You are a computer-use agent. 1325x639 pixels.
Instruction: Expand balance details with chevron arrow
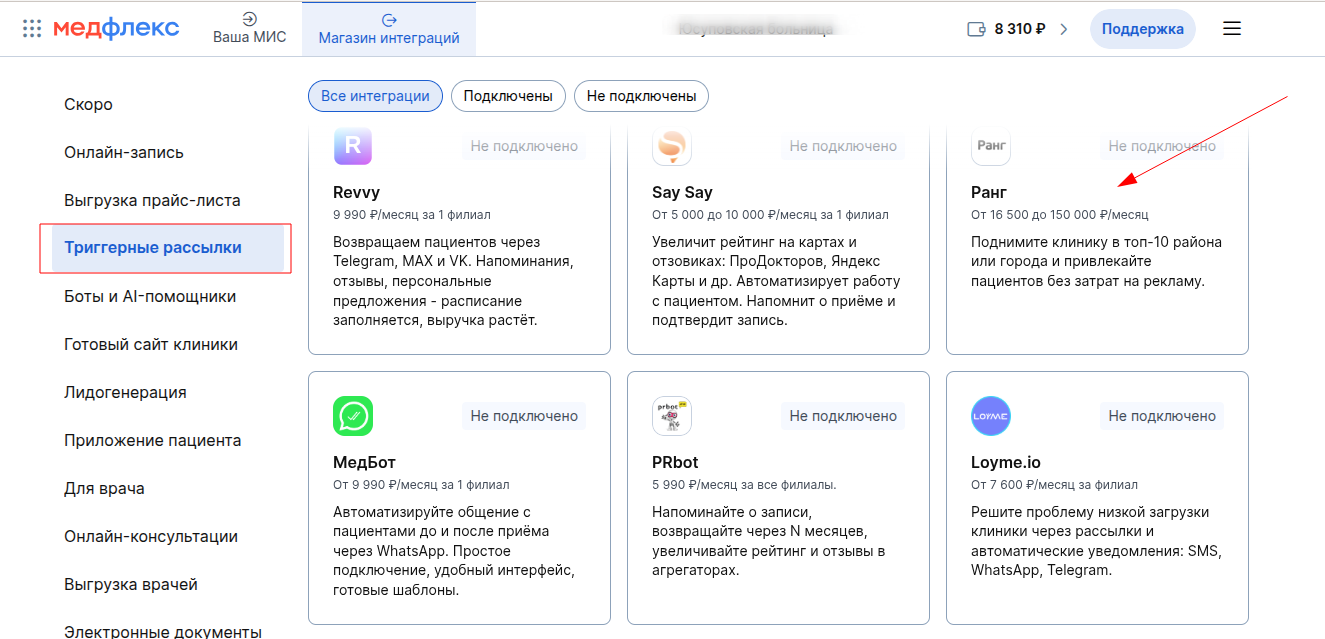1064,29
